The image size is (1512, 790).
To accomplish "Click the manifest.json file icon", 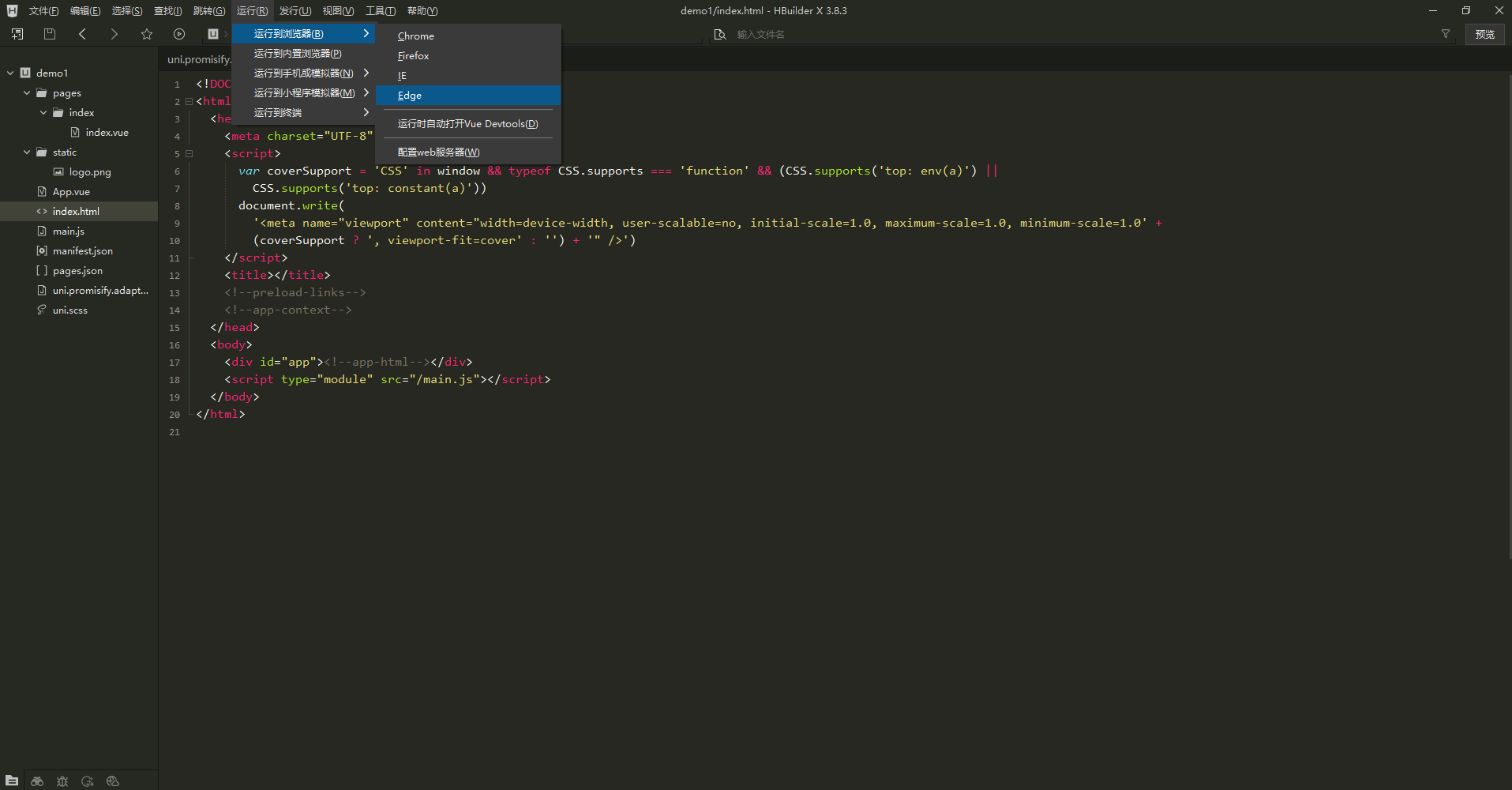I will point(42,250).
